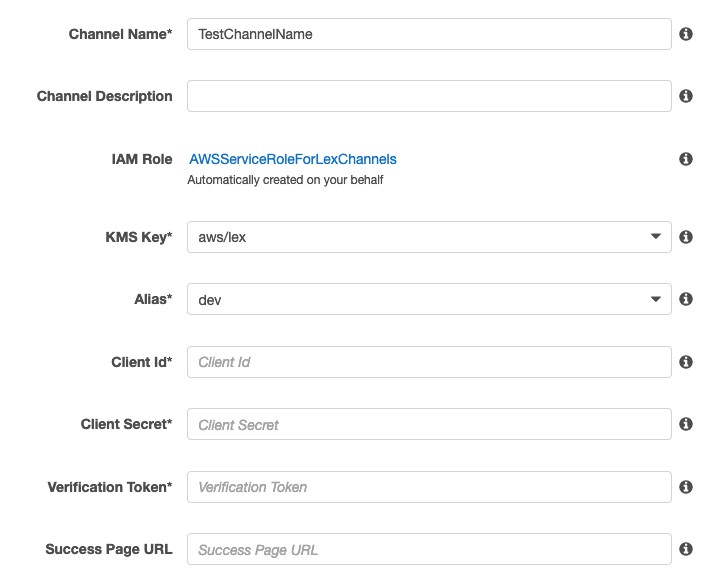Click the info icon beside Verification Token
This screenshot has height=584, width=725.
(686, 487)
